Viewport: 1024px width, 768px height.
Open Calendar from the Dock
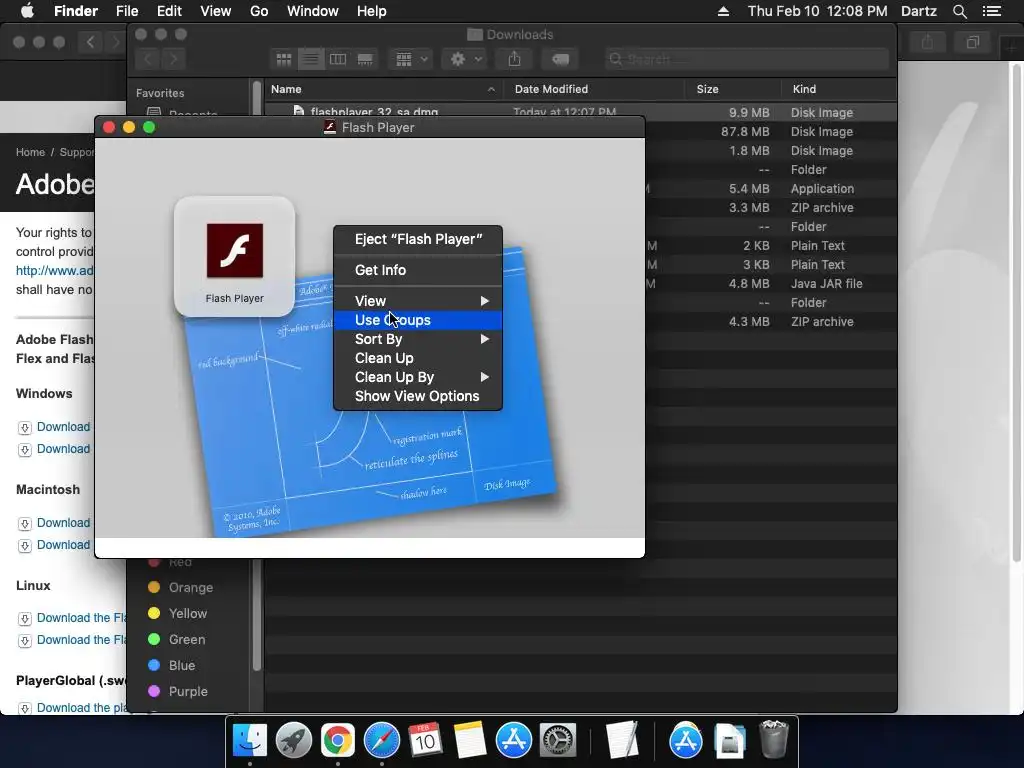pyautogui.click(x=425, y=741)
